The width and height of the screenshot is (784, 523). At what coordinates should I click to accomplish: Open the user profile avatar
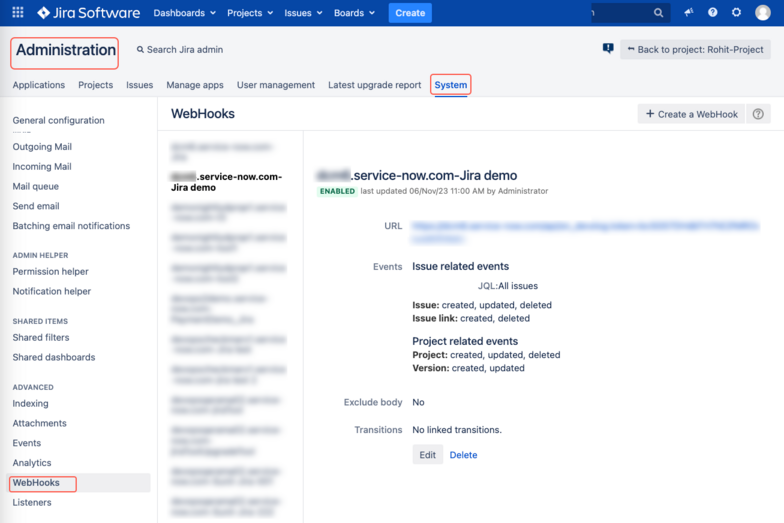pos(762,12)
